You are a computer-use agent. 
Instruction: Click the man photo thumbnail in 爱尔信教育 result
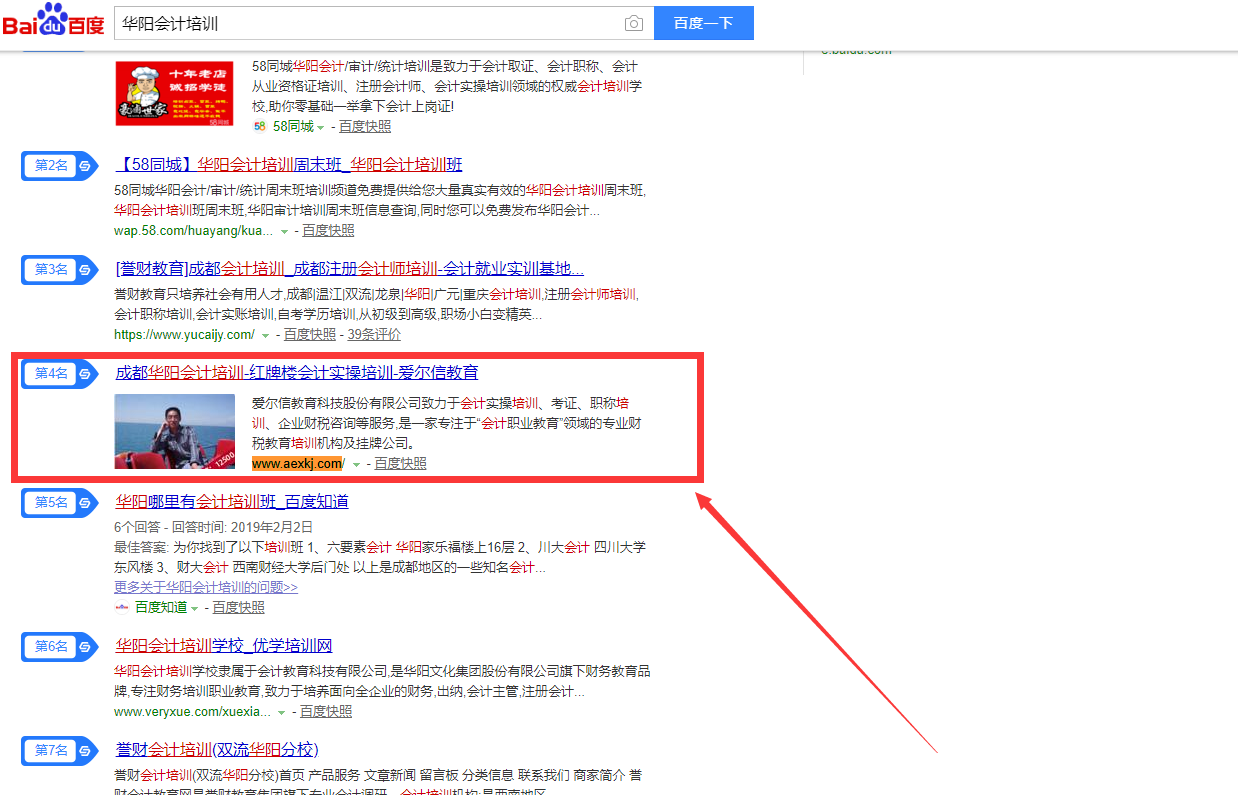[175, 431]
